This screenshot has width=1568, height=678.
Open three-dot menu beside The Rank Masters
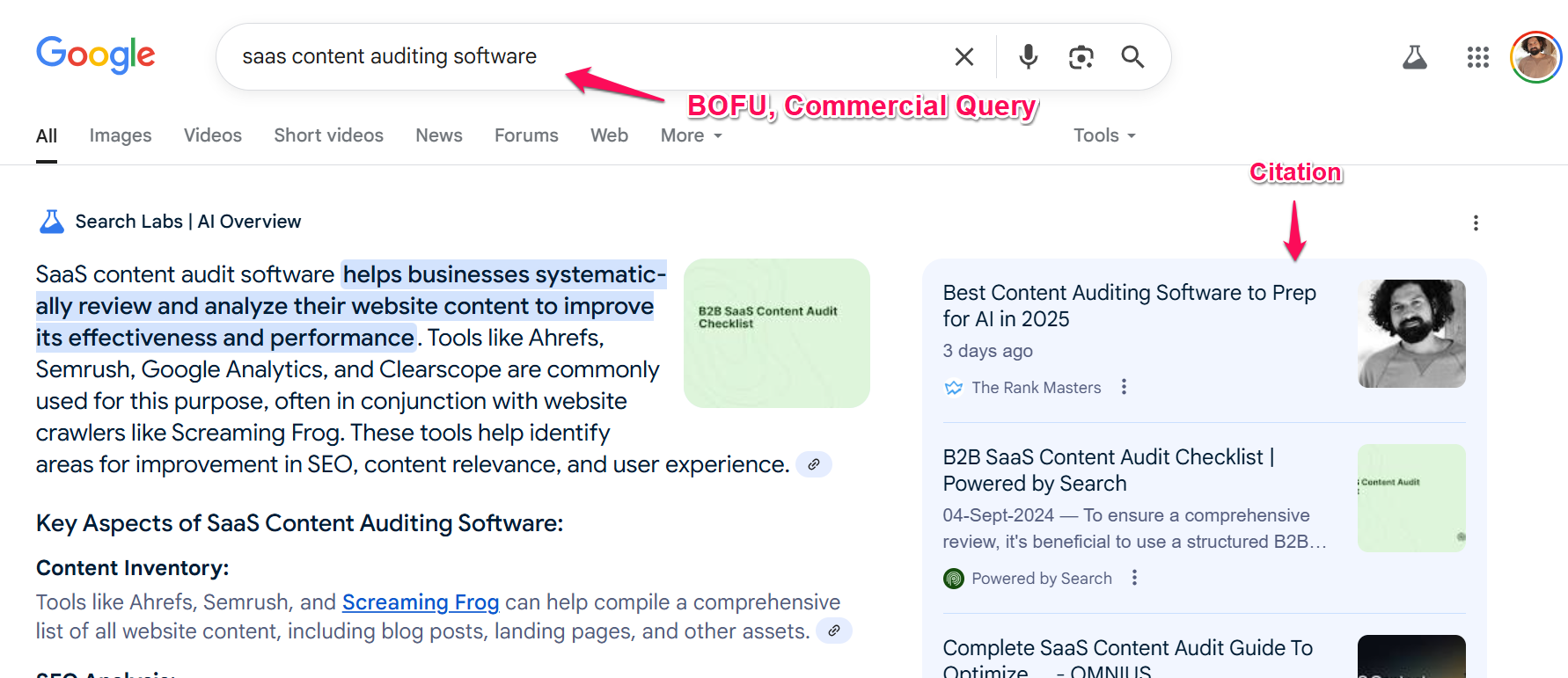pyautogui.click(x=1124, y=387)
